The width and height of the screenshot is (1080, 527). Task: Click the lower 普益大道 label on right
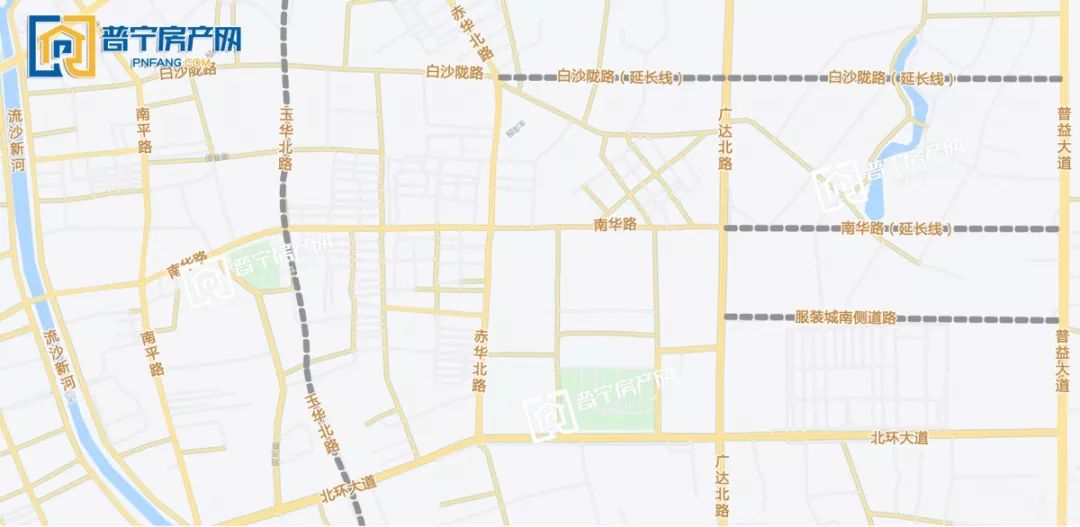[1063, 360]
